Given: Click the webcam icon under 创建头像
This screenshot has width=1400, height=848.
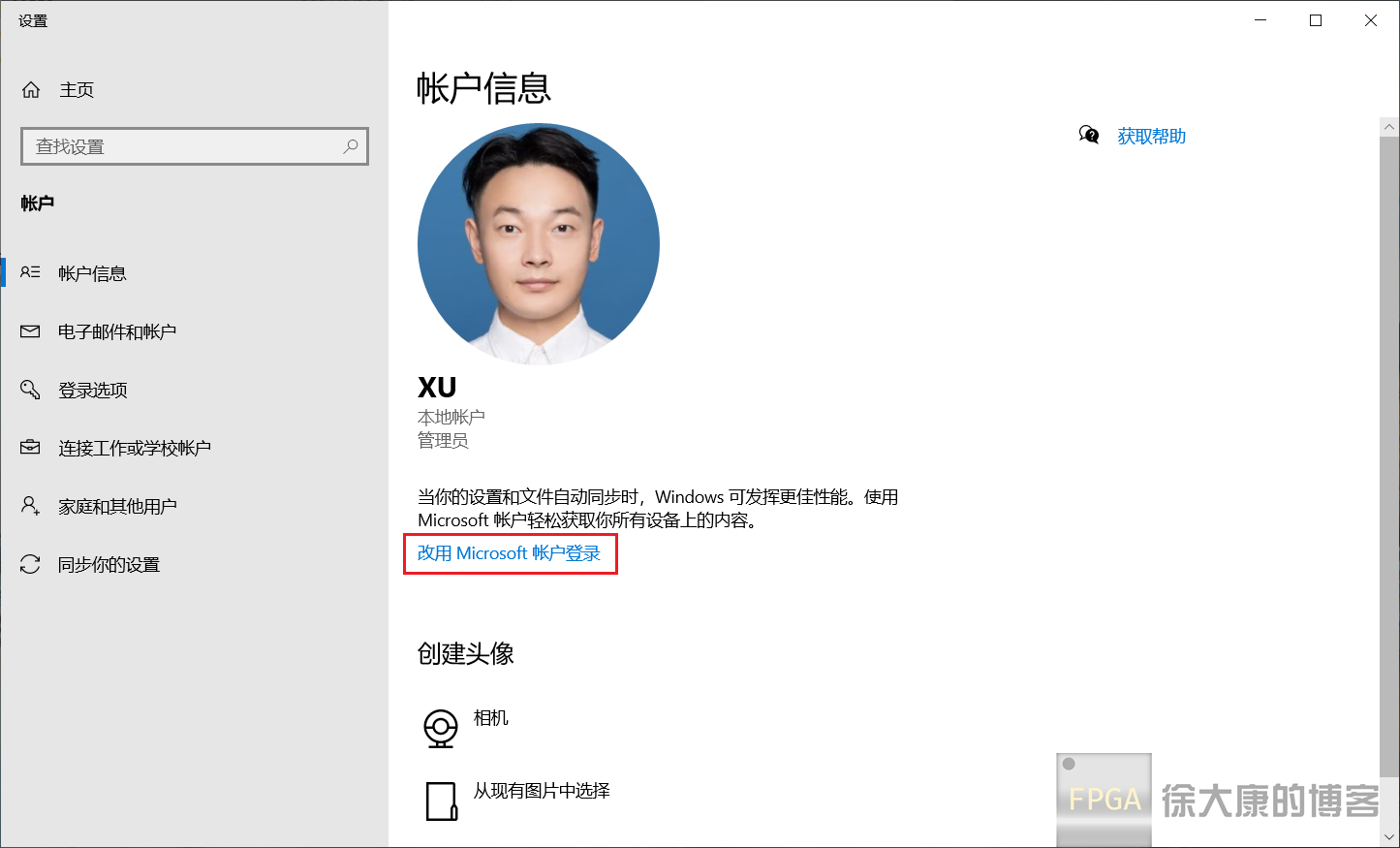Looking at the screenshot, I should [441, 728].
